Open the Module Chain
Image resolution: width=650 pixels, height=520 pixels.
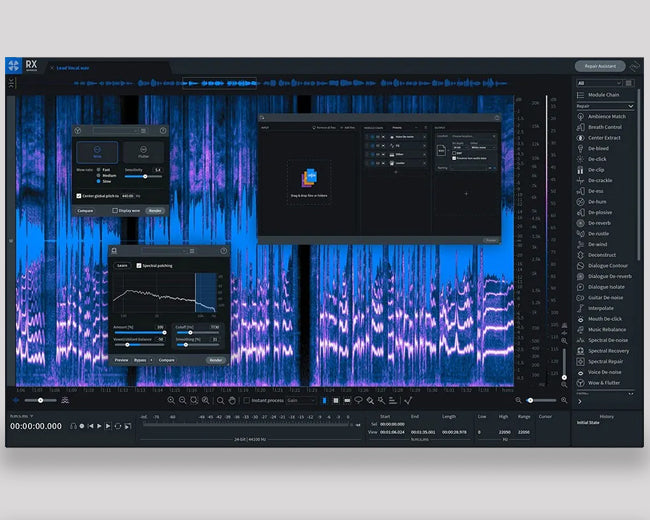(x=603, y=95)
